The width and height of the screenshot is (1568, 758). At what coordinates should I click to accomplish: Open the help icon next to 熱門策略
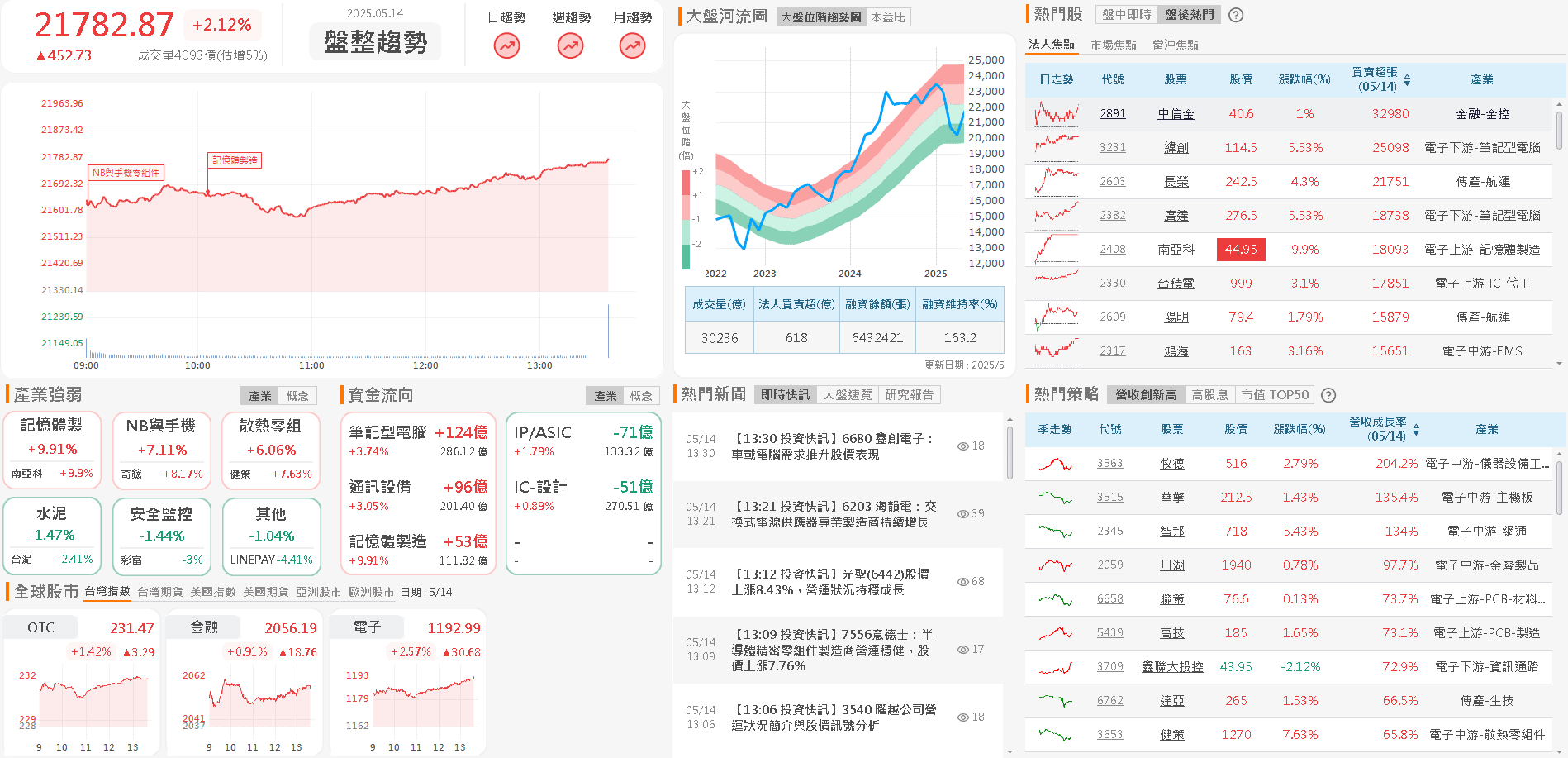click(x=1328, y=395)
